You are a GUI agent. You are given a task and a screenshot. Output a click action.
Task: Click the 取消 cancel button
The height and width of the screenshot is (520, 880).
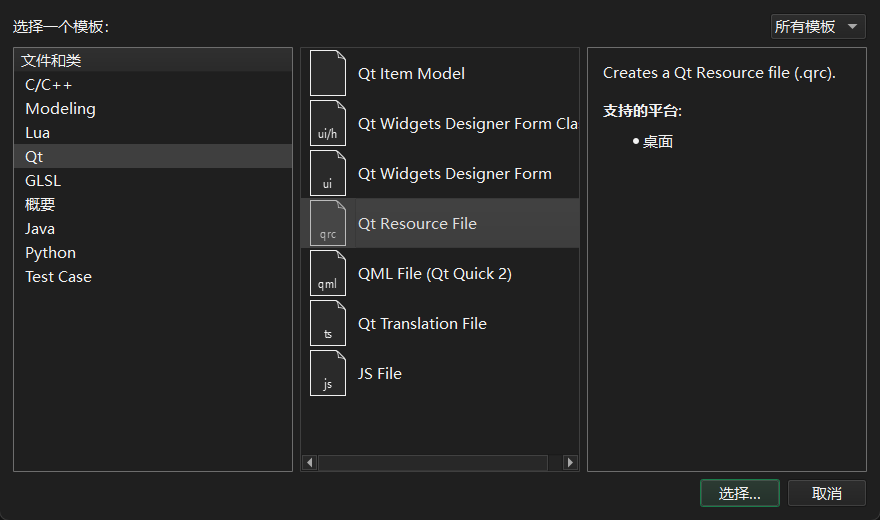pos(827,493)
